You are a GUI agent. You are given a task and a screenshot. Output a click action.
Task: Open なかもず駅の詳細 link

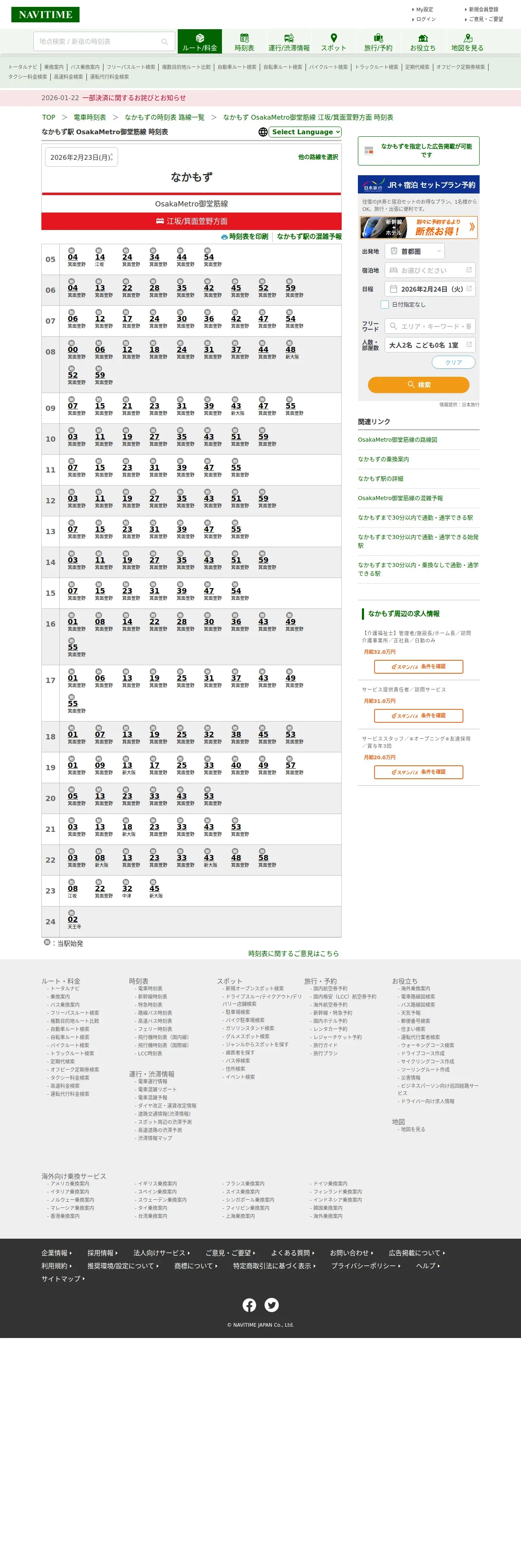(381, 479)
